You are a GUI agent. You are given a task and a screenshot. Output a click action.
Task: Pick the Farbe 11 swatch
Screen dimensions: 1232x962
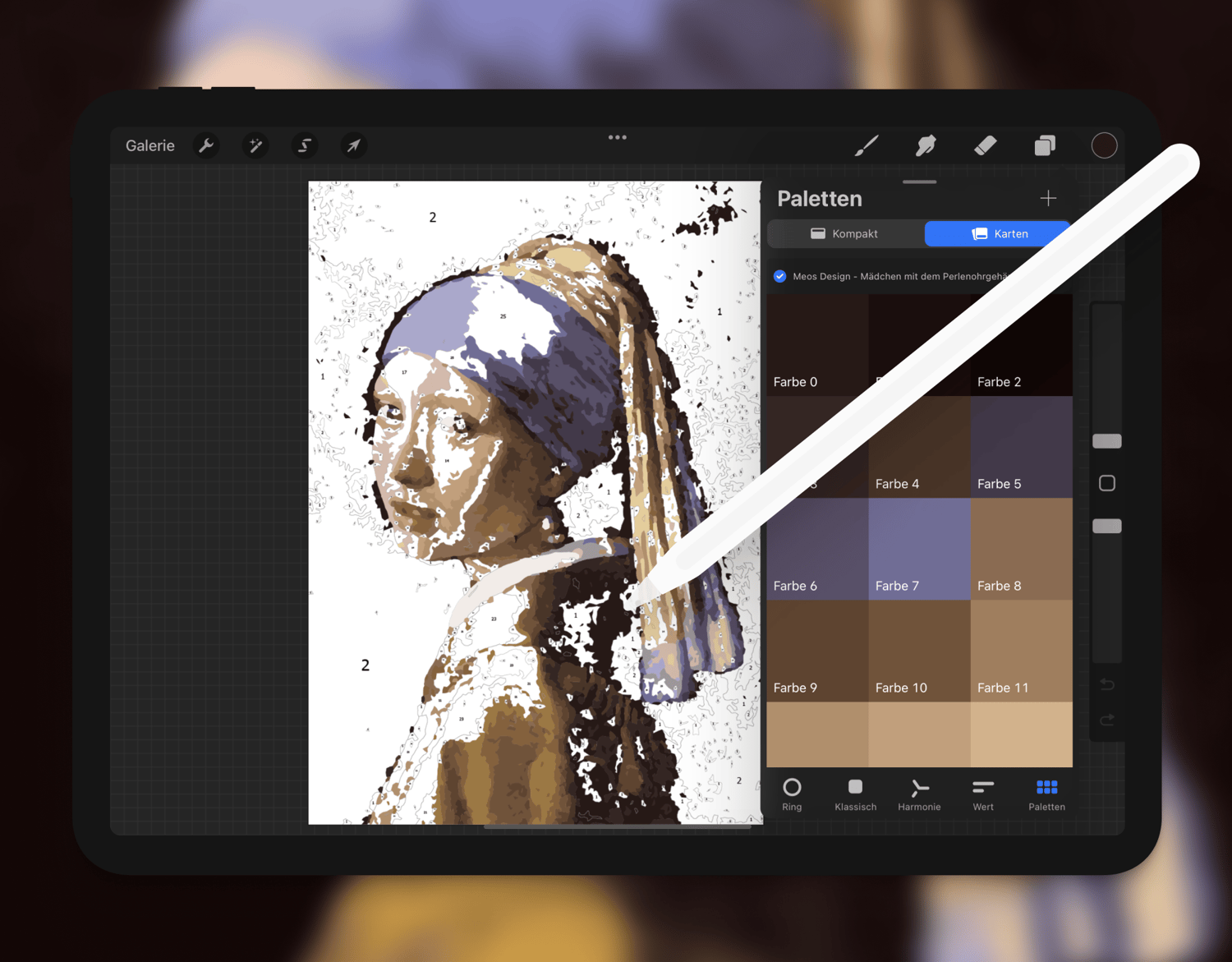1022,651
